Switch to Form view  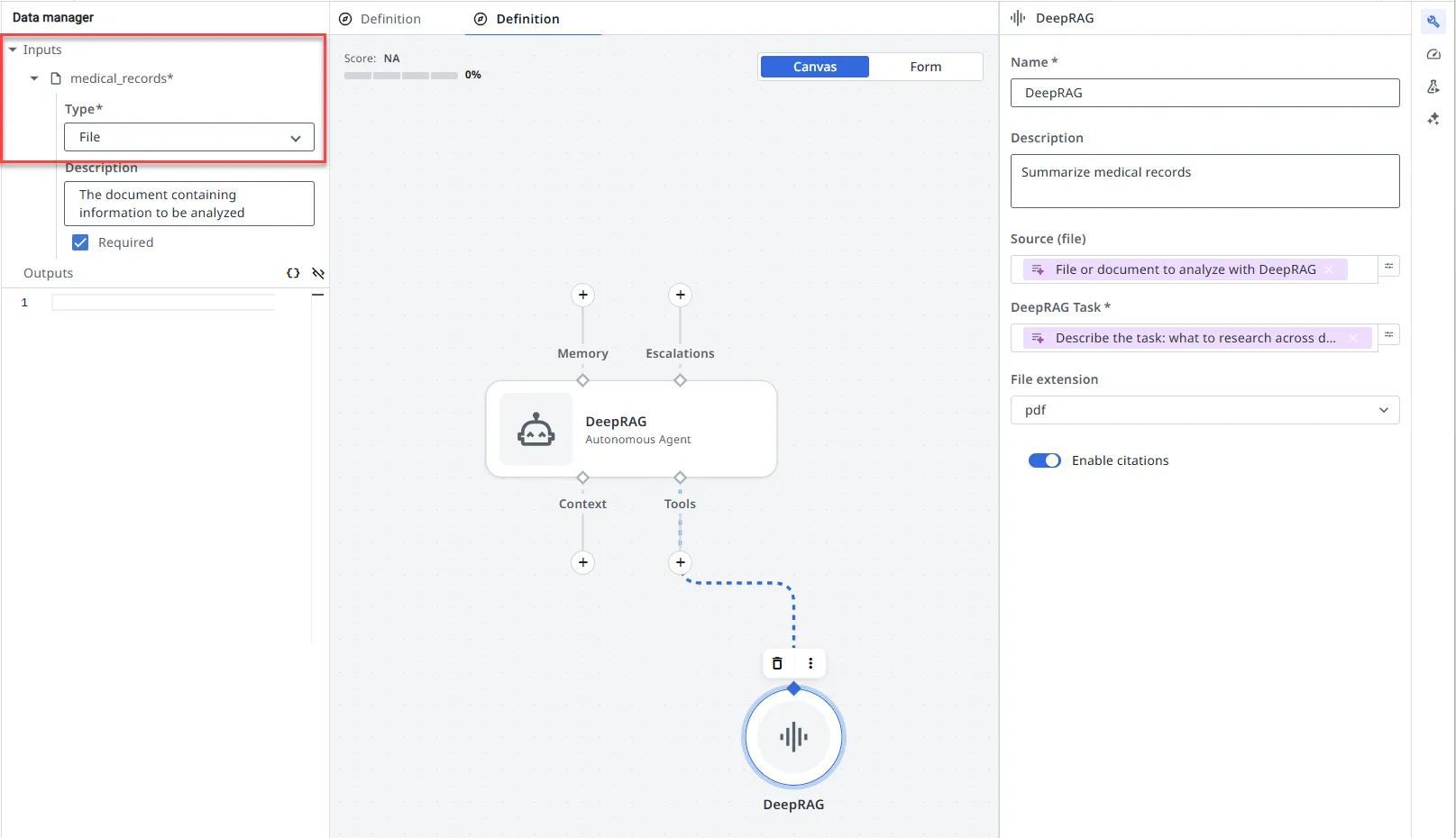tap(926, 67)
